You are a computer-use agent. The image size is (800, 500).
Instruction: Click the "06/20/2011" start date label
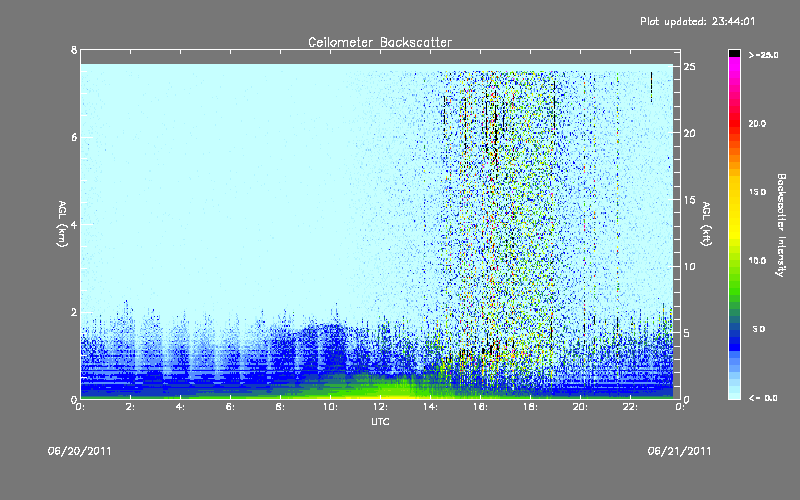(80, 451)
